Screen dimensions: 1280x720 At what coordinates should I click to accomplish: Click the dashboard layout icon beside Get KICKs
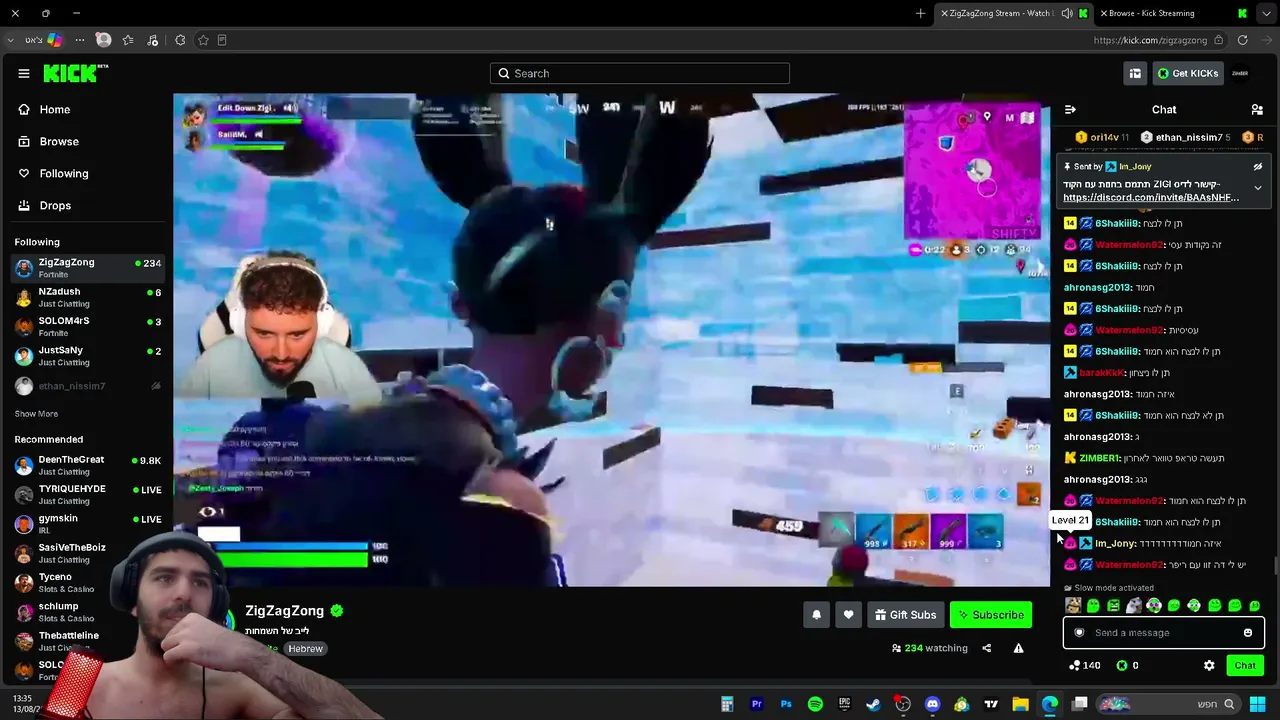coord(1135,73)
